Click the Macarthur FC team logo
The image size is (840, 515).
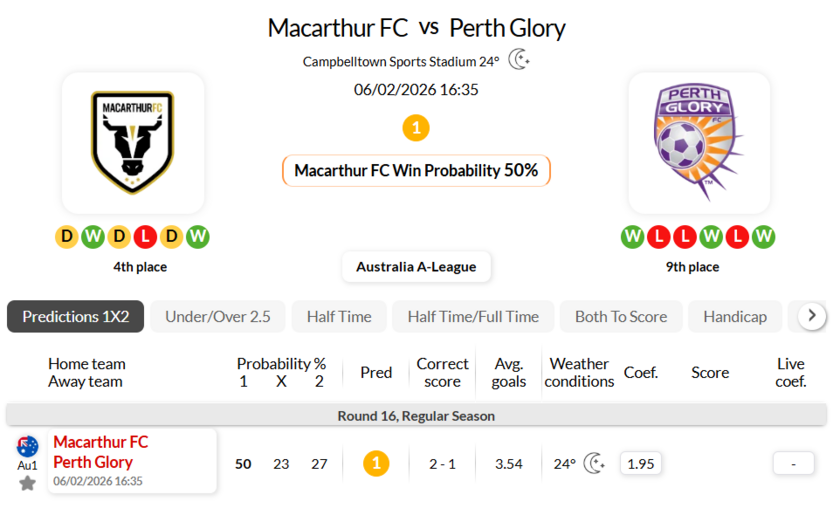pyautogui.click(x=133, y=143)
